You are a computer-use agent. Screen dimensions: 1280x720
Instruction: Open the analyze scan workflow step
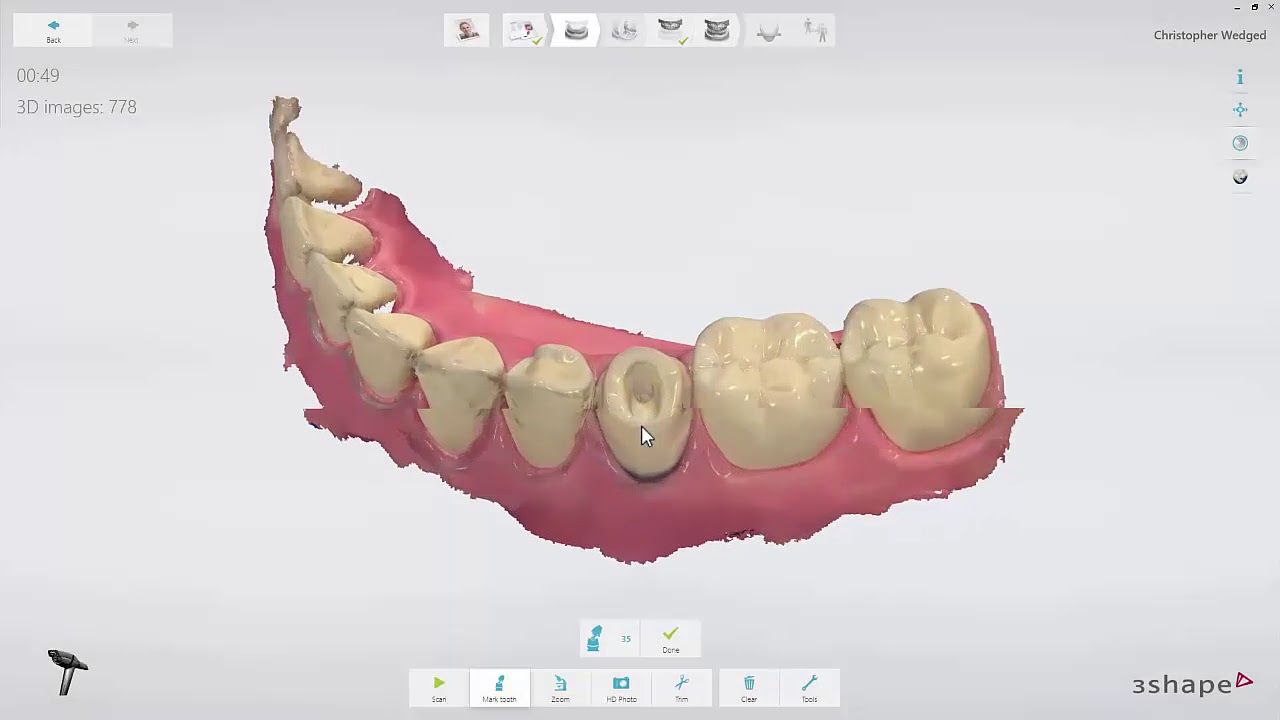[x=768, y=31]
